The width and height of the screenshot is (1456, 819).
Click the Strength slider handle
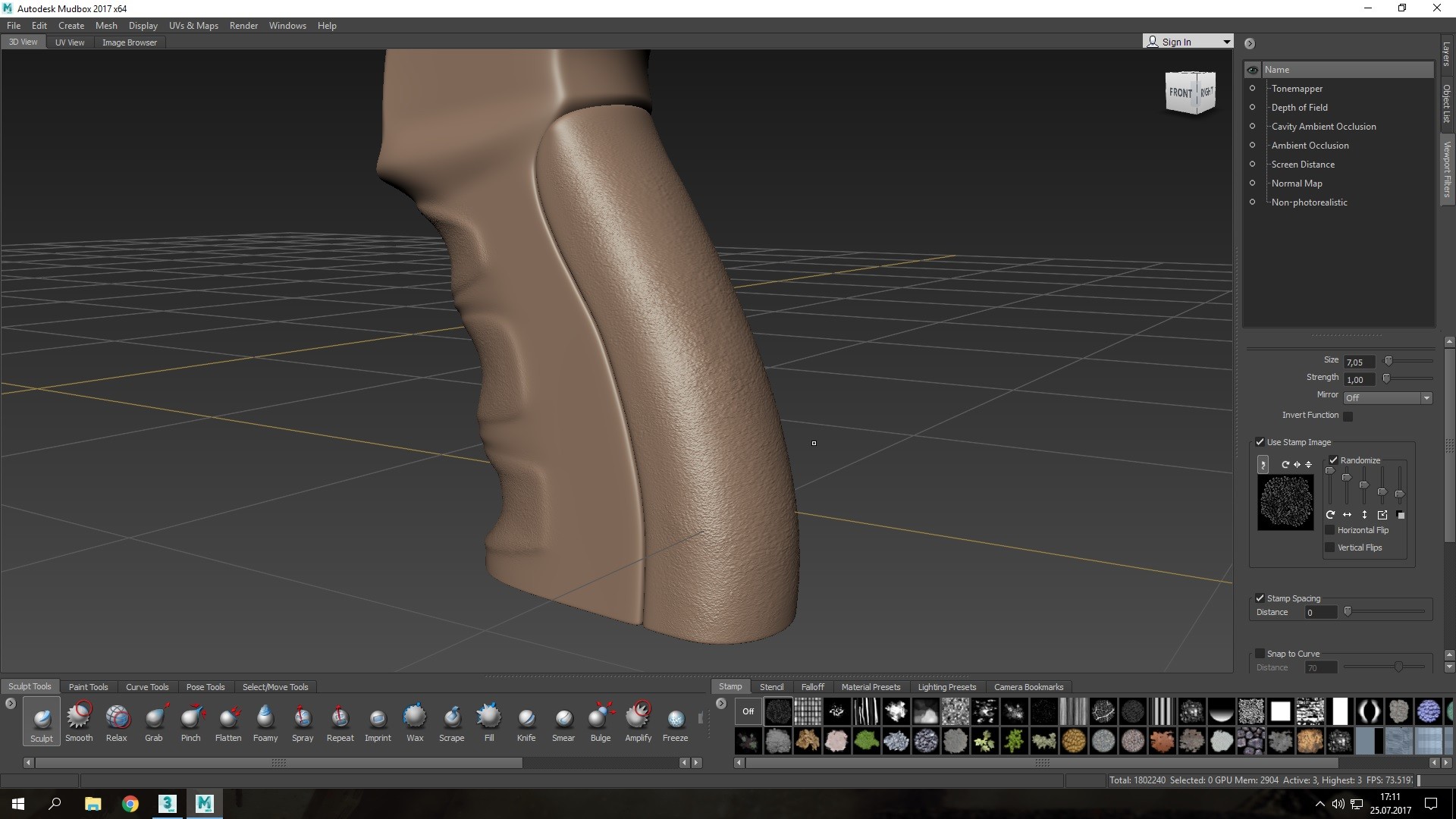pyautogui.click(x=1386, y=378)
